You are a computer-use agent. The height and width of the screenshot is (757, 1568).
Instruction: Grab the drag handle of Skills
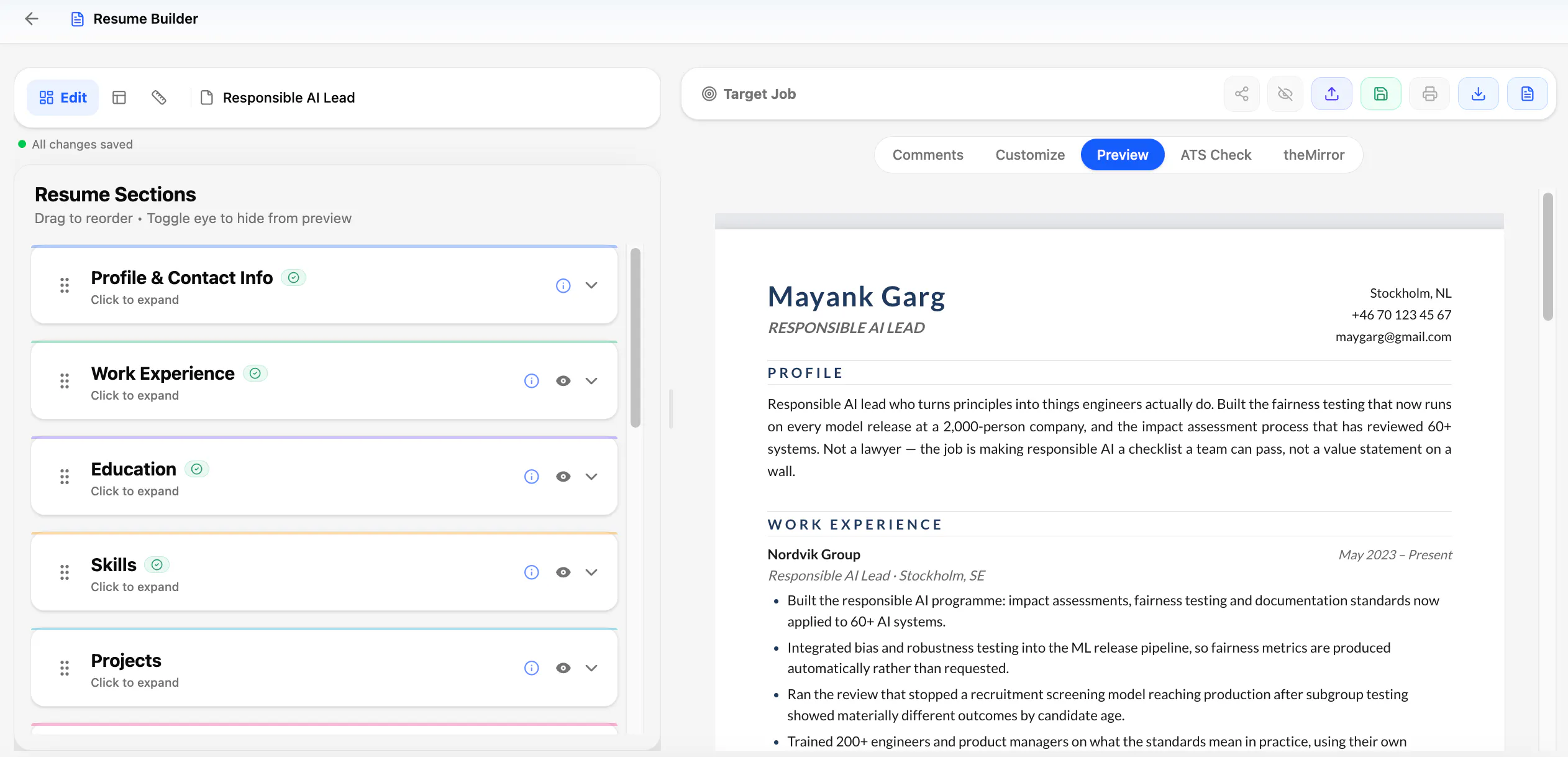[65, 572]
